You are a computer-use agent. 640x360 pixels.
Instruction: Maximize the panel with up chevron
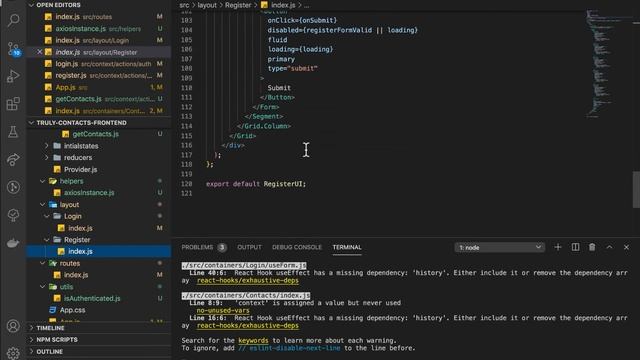point(609,247)
